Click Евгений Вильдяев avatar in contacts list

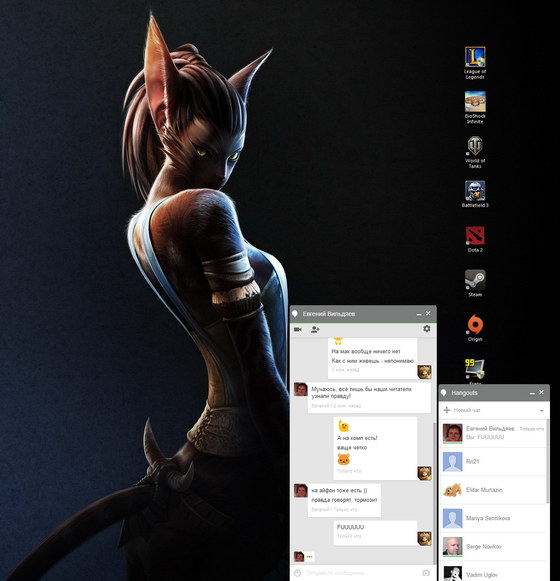453,433
